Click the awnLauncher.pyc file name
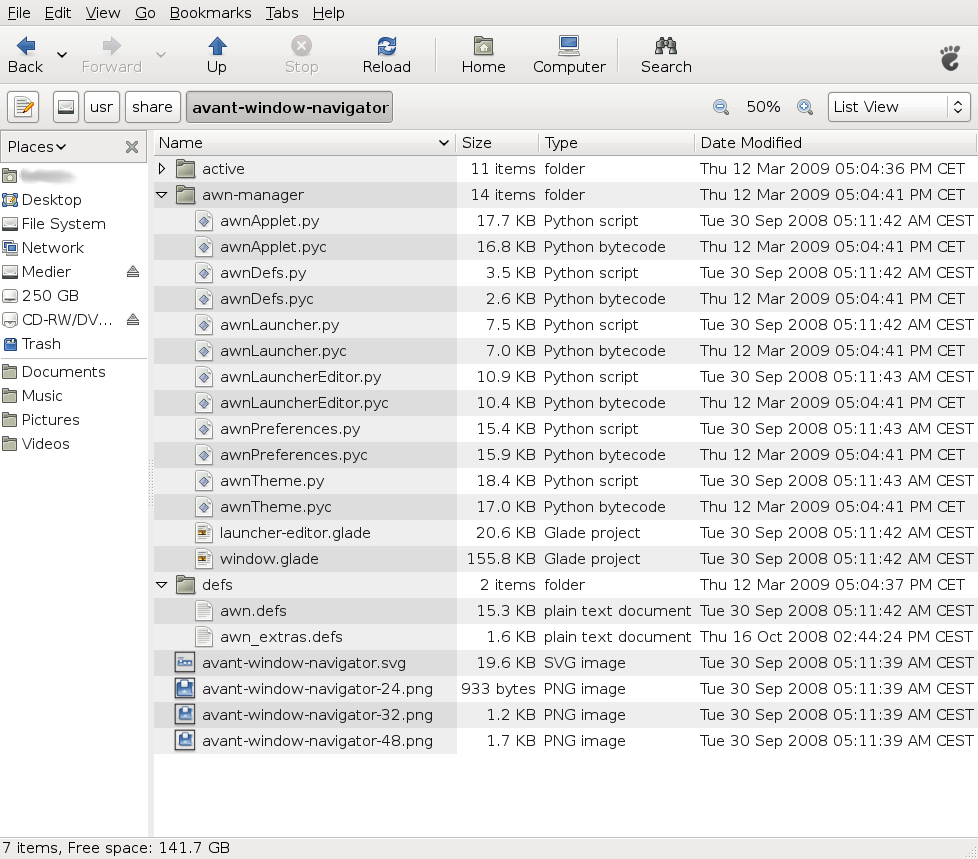 283,351
